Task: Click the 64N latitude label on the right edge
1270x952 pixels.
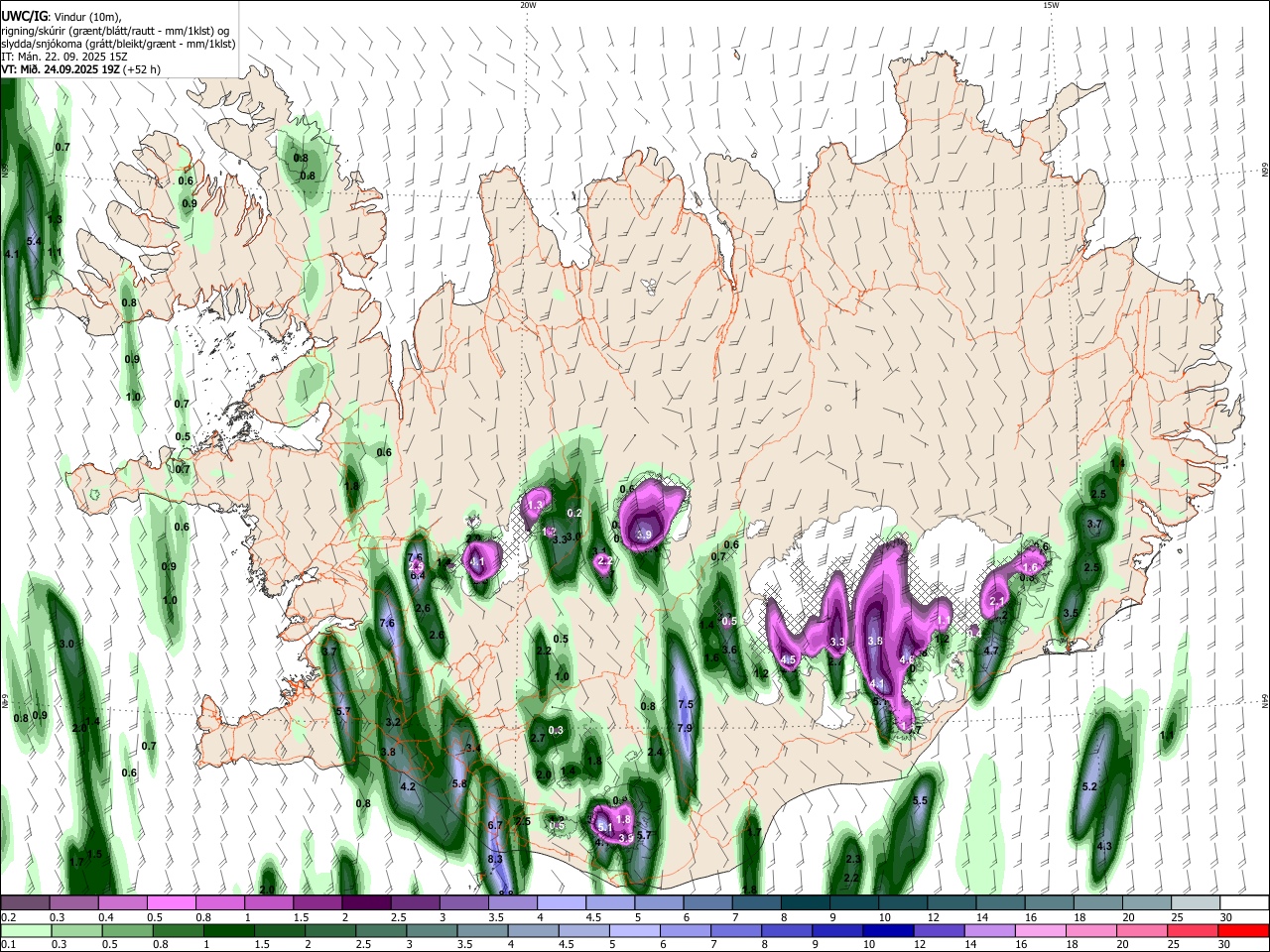Action: [x=1265, y=700]
